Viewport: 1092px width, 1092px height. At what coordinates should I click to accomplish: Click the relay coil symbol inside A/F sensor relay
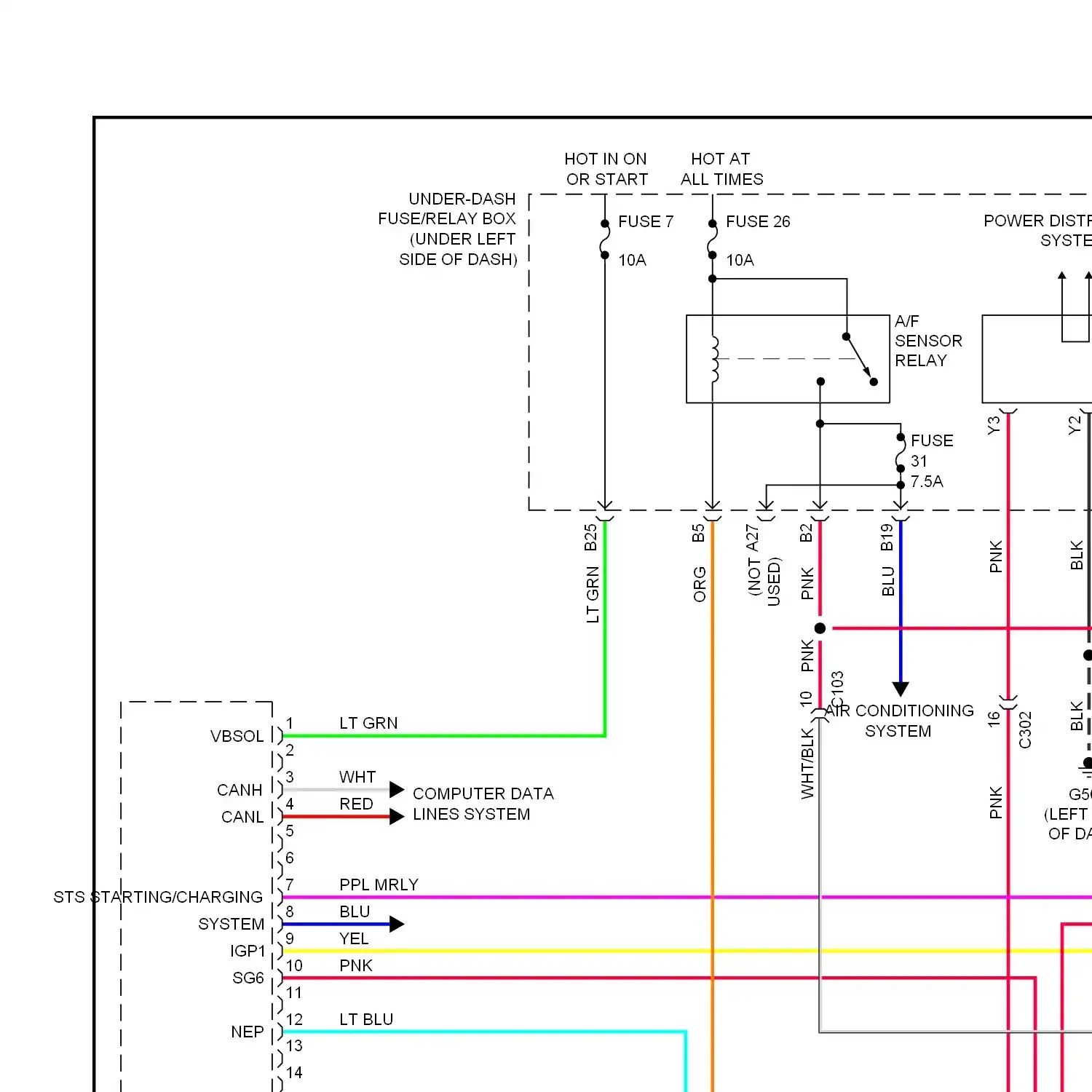point(715,360)
